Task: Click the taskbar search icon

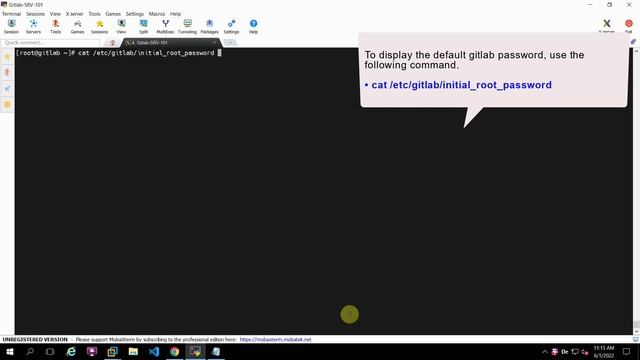Action: tap(30, 351)
